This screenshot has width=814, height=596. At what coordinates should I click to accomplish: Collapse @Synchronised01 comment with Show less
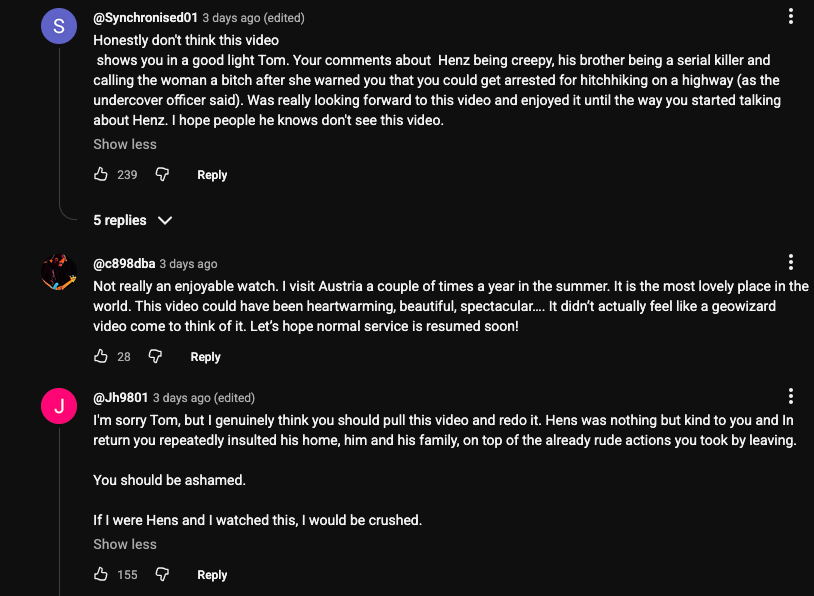(125, 144)
